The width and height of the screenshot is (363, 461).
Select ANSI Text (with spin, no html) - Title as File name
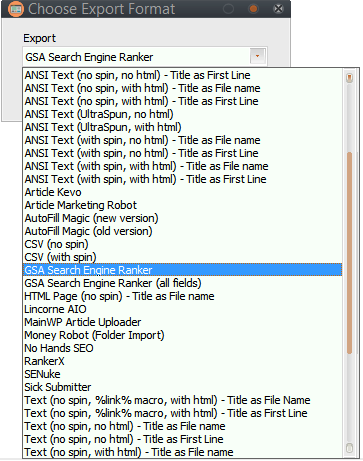click(183, 140)
